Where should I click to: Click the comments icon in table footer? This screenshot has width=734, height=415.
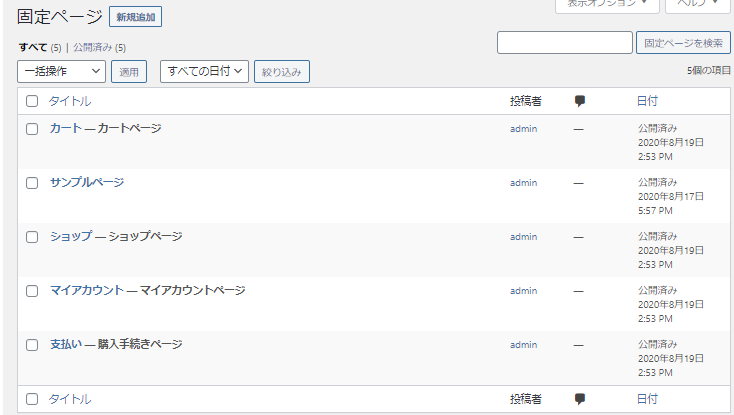pyautogui.click(x=580, y=399)
